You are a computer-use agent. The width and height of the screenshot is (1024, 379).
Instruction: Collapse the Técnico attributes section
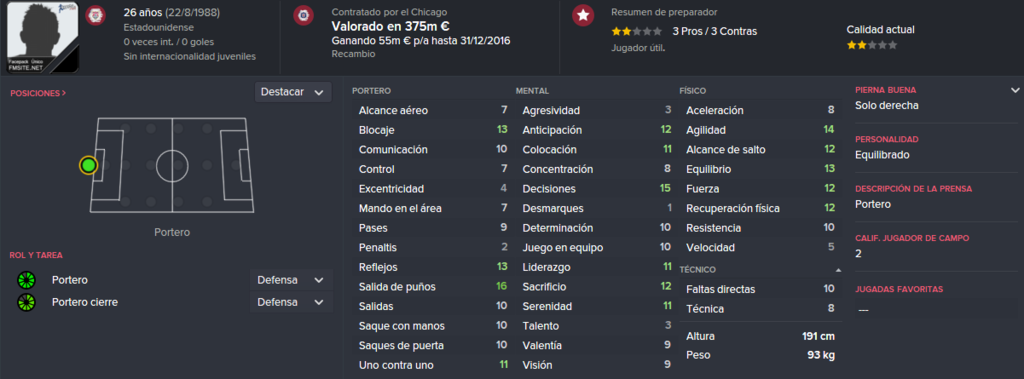[x=838, y=270]
